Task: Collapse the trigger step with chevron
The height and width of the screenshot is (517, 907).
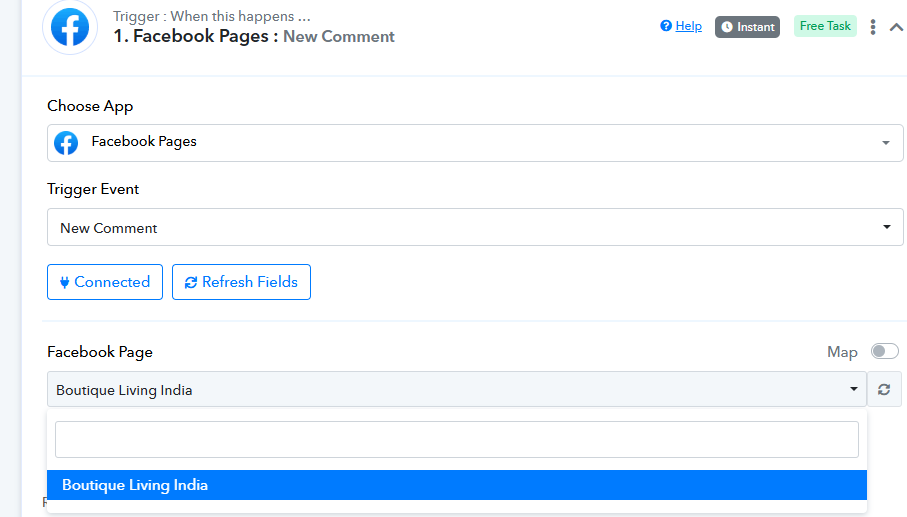Action: tap(896, 27)
